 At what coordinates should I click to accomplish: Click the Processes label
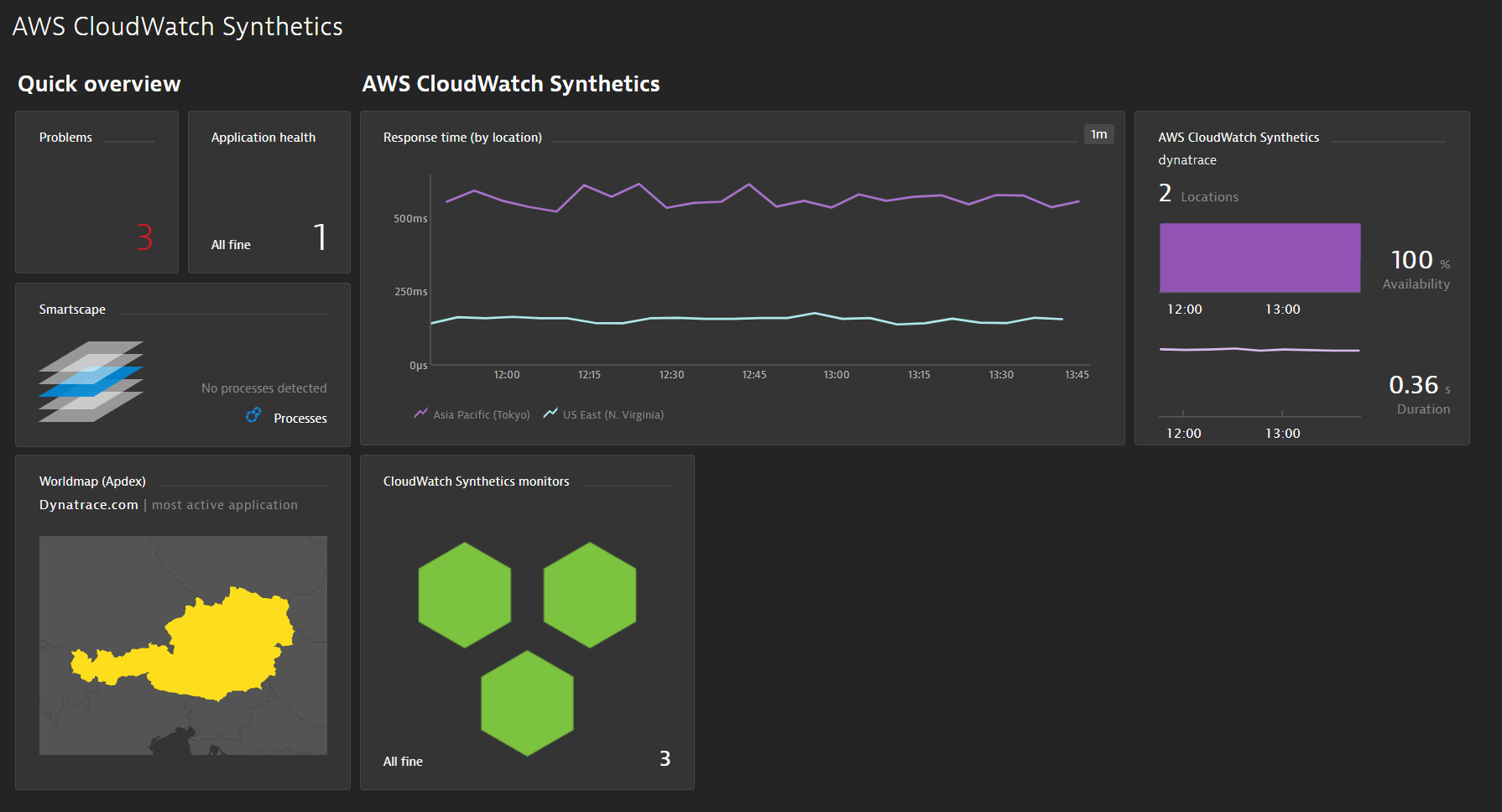point(300,419)
